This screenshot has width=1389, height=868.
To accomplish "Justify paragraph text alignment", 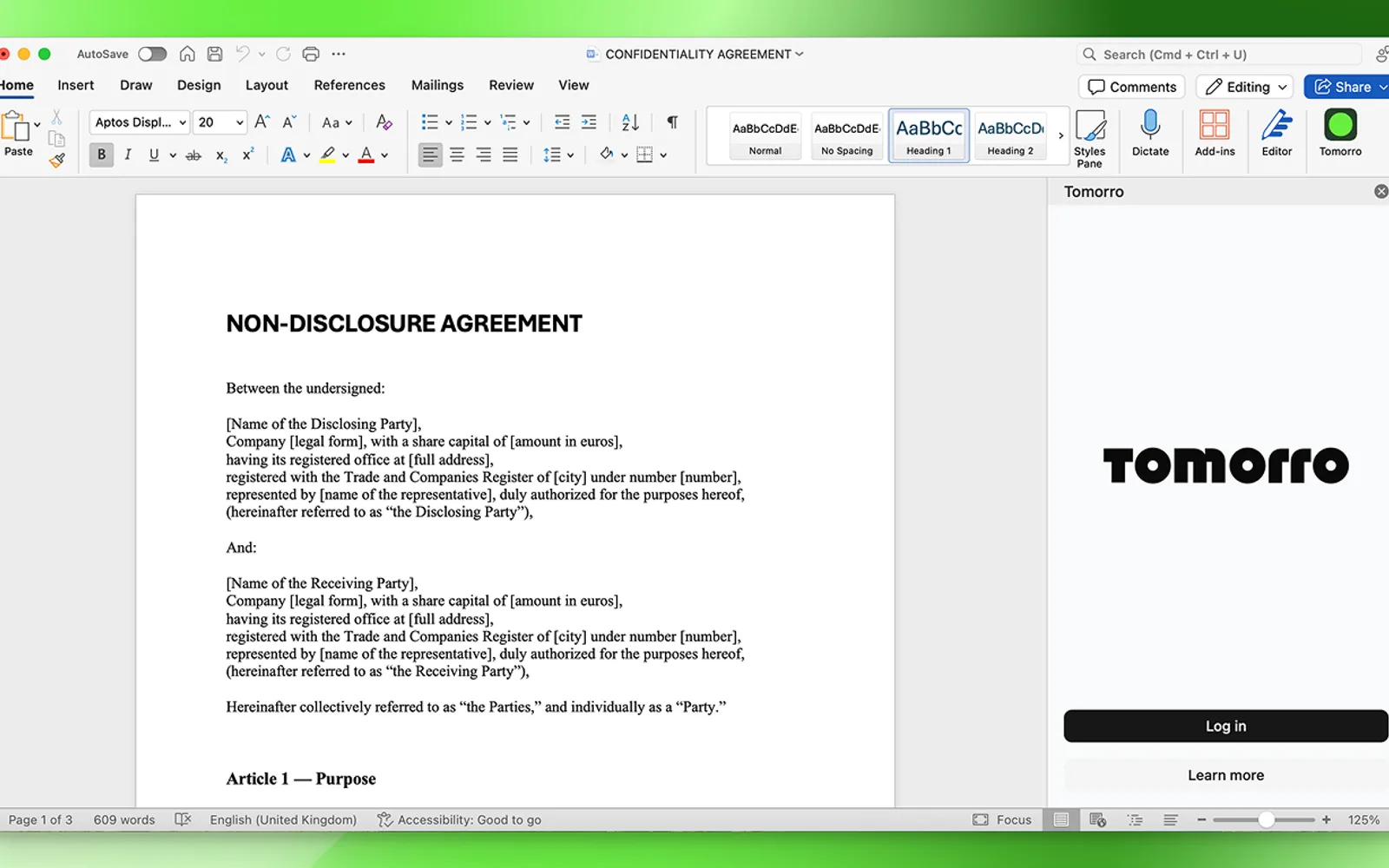I will click(x=510, y=155).
